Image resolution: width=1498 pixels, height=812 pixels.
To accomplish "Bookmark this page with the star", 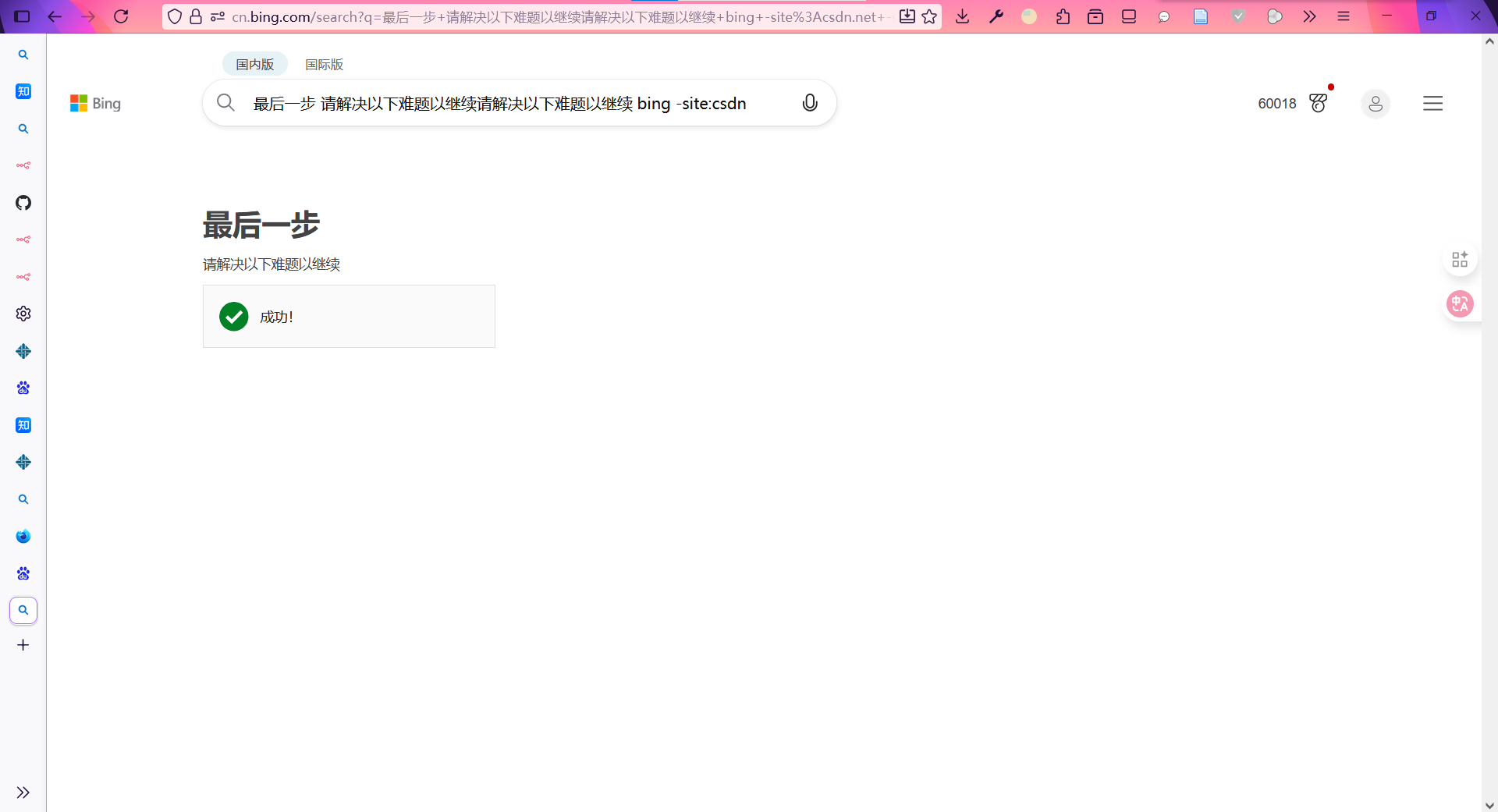I will click(x=929, y=16).
